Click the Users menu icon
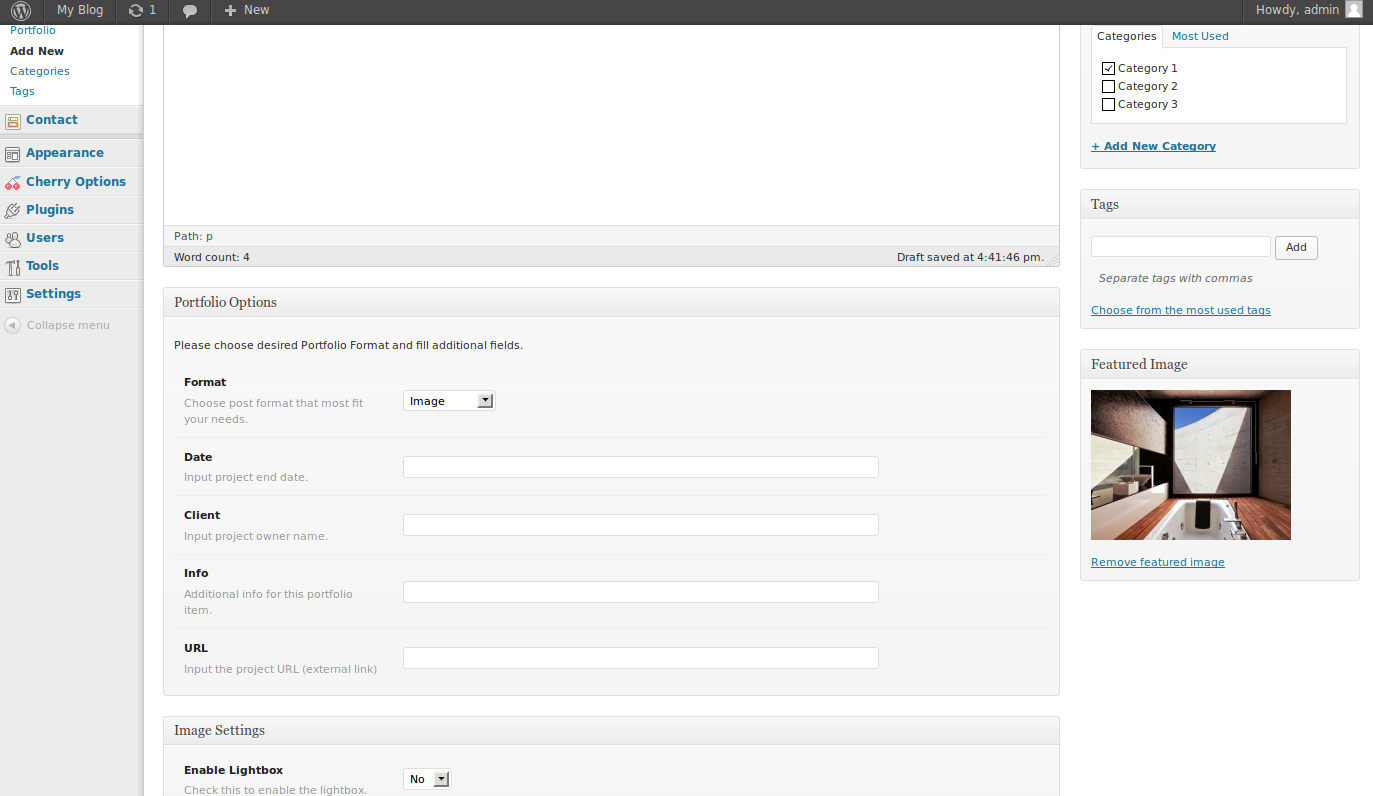The image size is (1373, 796). [x=12, y=238]
